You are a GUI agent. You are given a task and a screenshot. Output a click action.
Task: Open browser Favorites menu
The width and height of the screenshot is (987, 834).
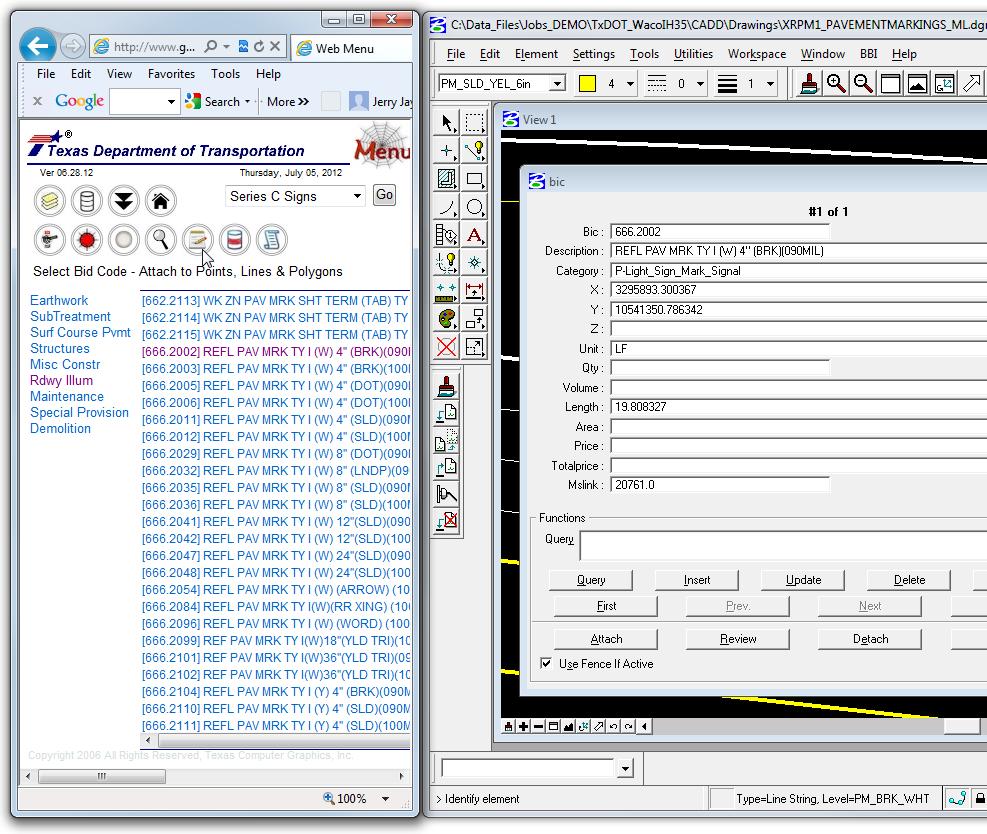[x=171, y=74]
